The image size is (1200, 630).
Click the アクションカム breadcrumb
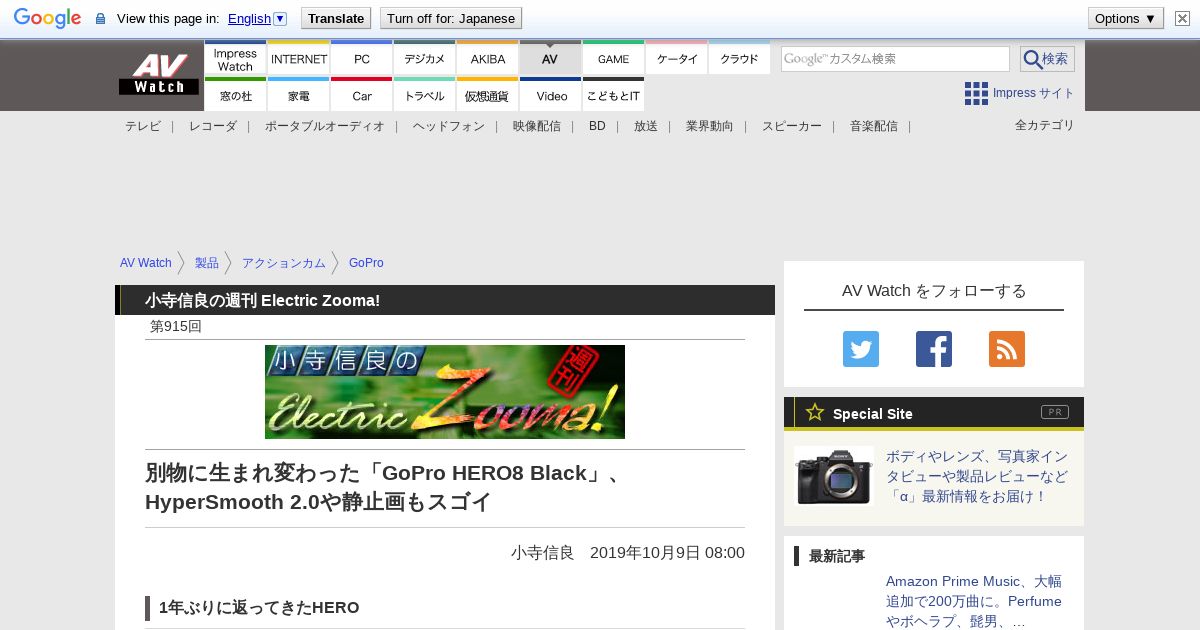pyautogui.click(x=284, y=263)
